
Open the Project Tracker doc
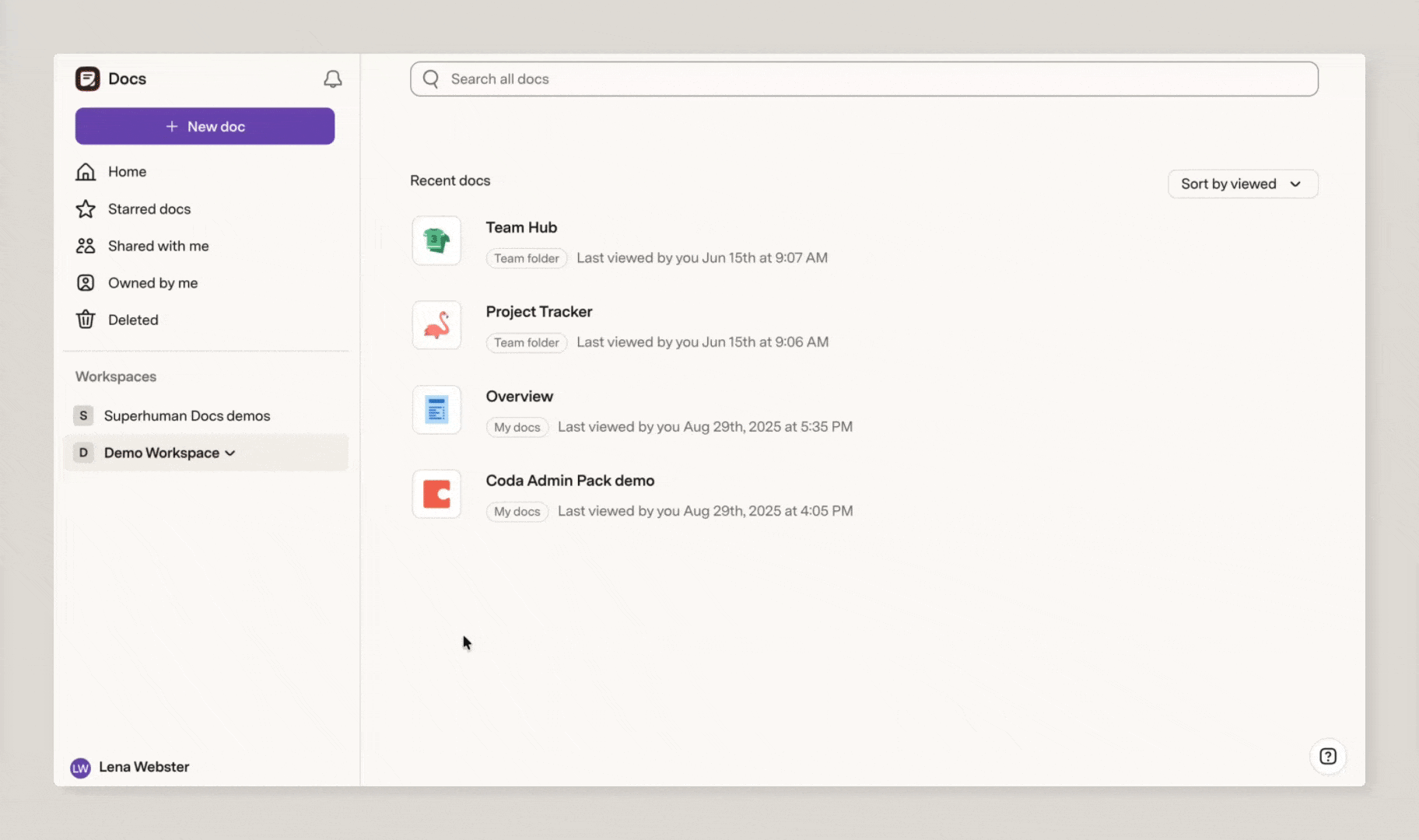pyautogui.click(x=539, y=312)
